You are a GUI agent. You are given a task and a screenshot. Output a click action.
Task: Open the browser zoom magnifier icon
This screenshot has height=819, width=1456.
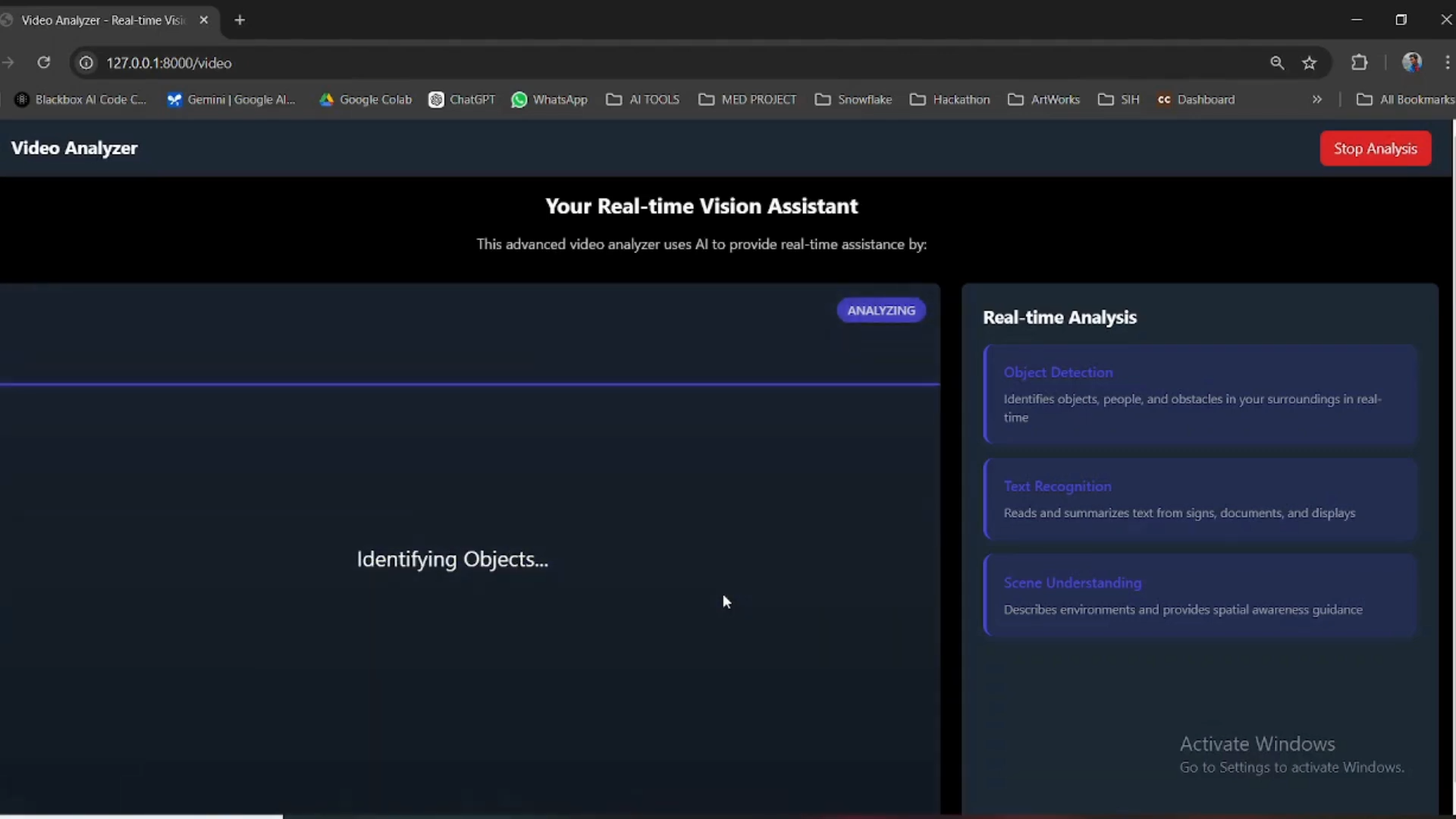pos(1277,63)
